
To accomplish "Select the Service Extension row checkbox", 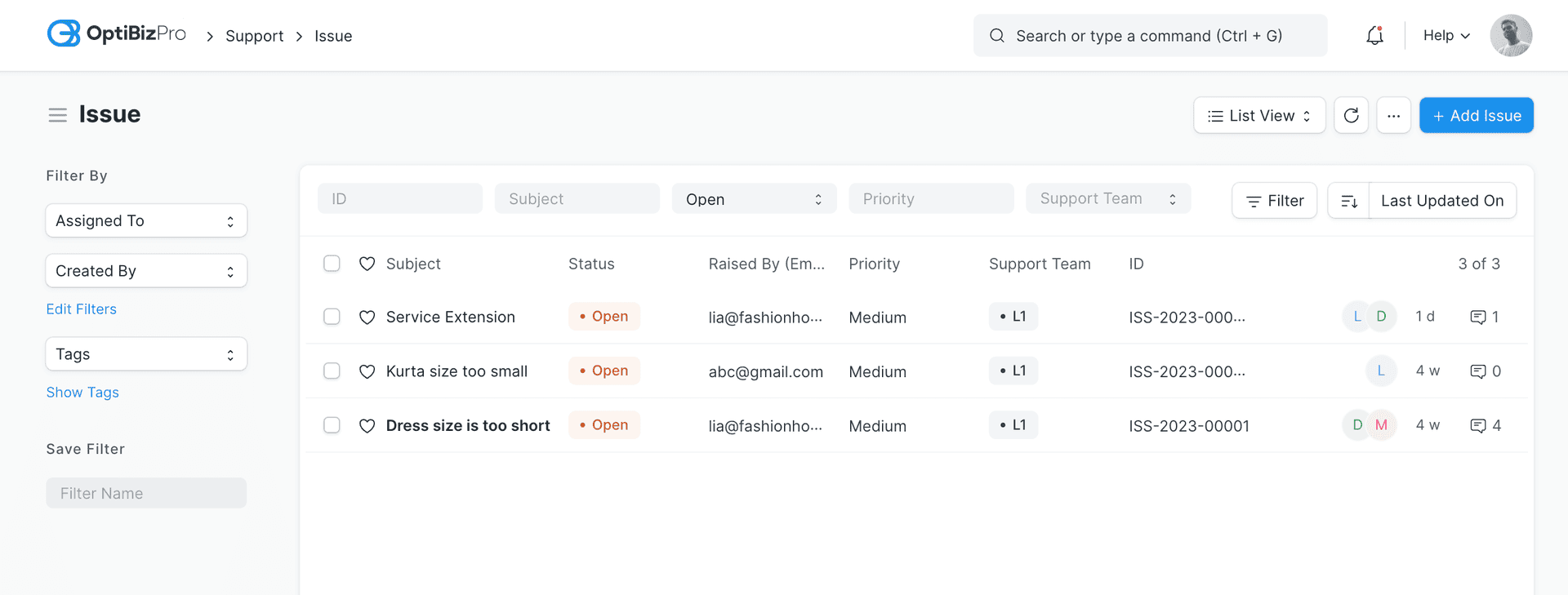I will tap(332, 317).
